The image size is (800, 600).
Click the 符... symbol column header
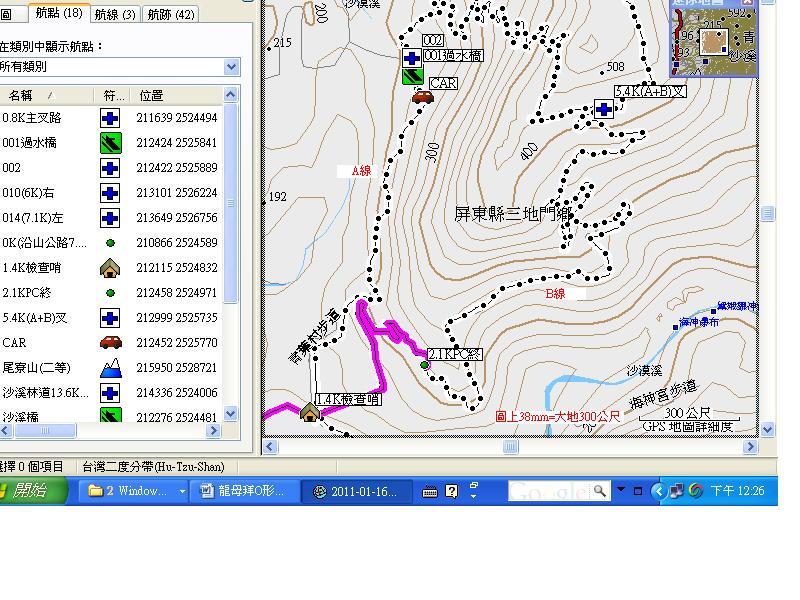coord(112,95)
